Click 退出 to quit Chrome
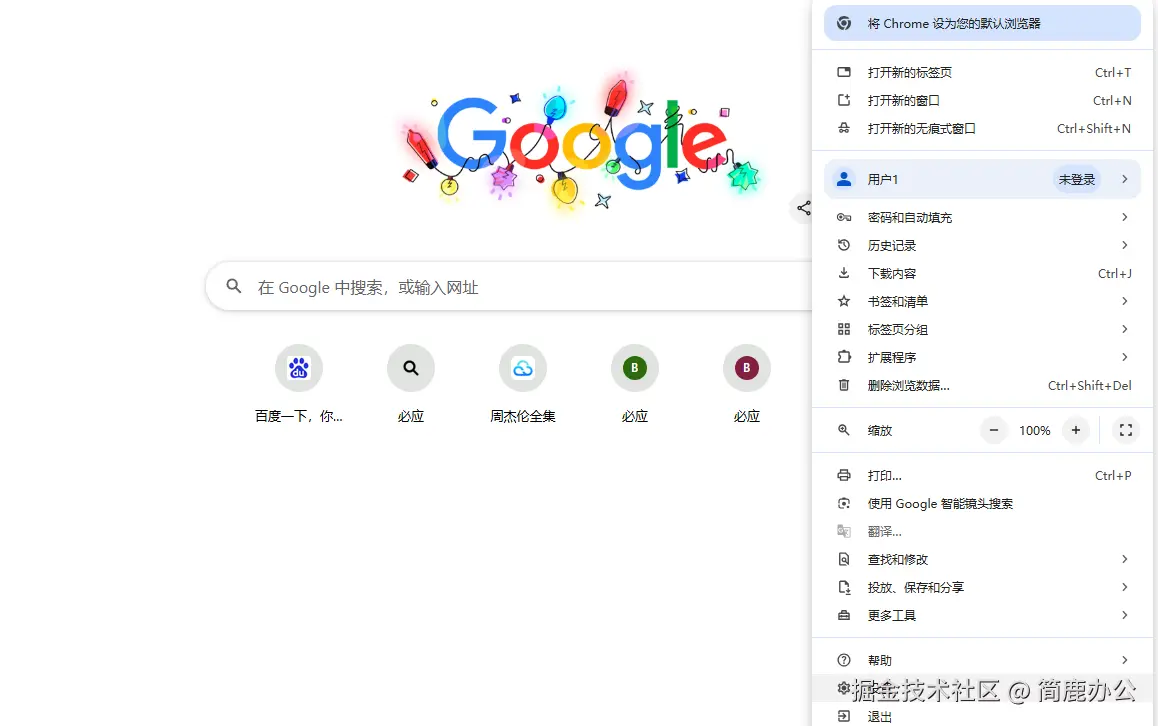1158x726 pixels. (x=879, y=716)
